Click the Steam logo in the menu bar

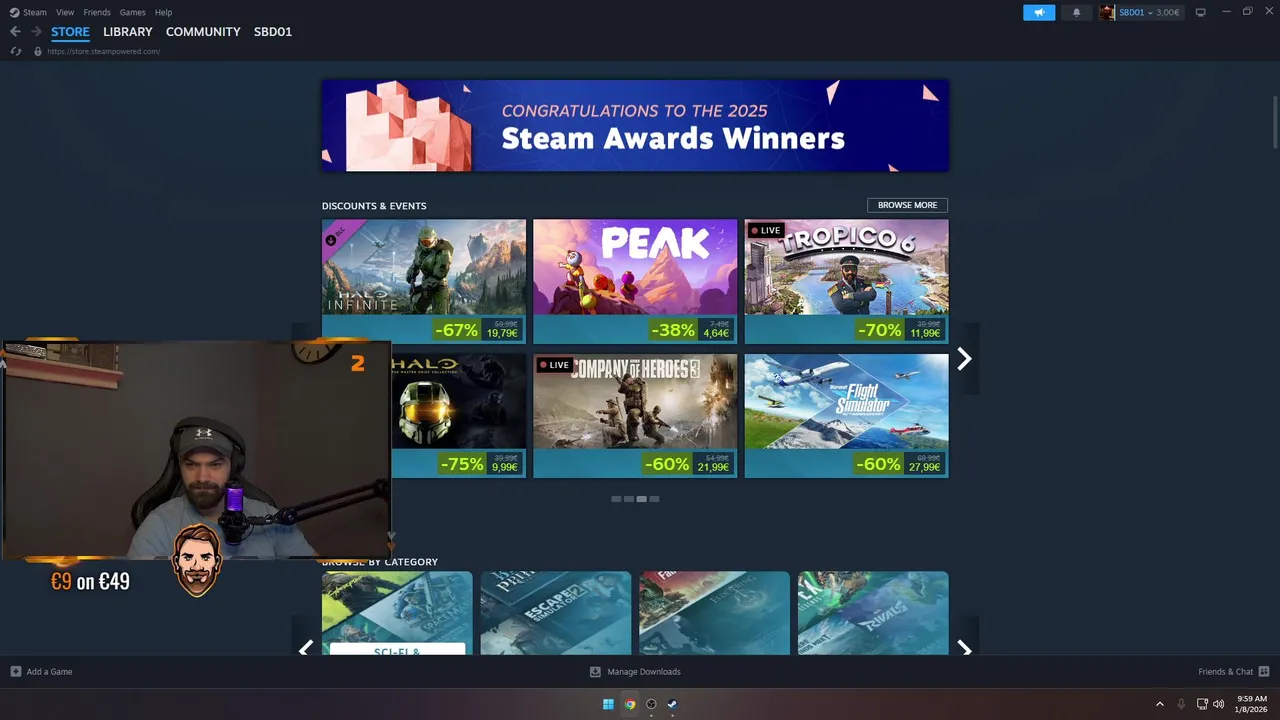coord(14,12)
